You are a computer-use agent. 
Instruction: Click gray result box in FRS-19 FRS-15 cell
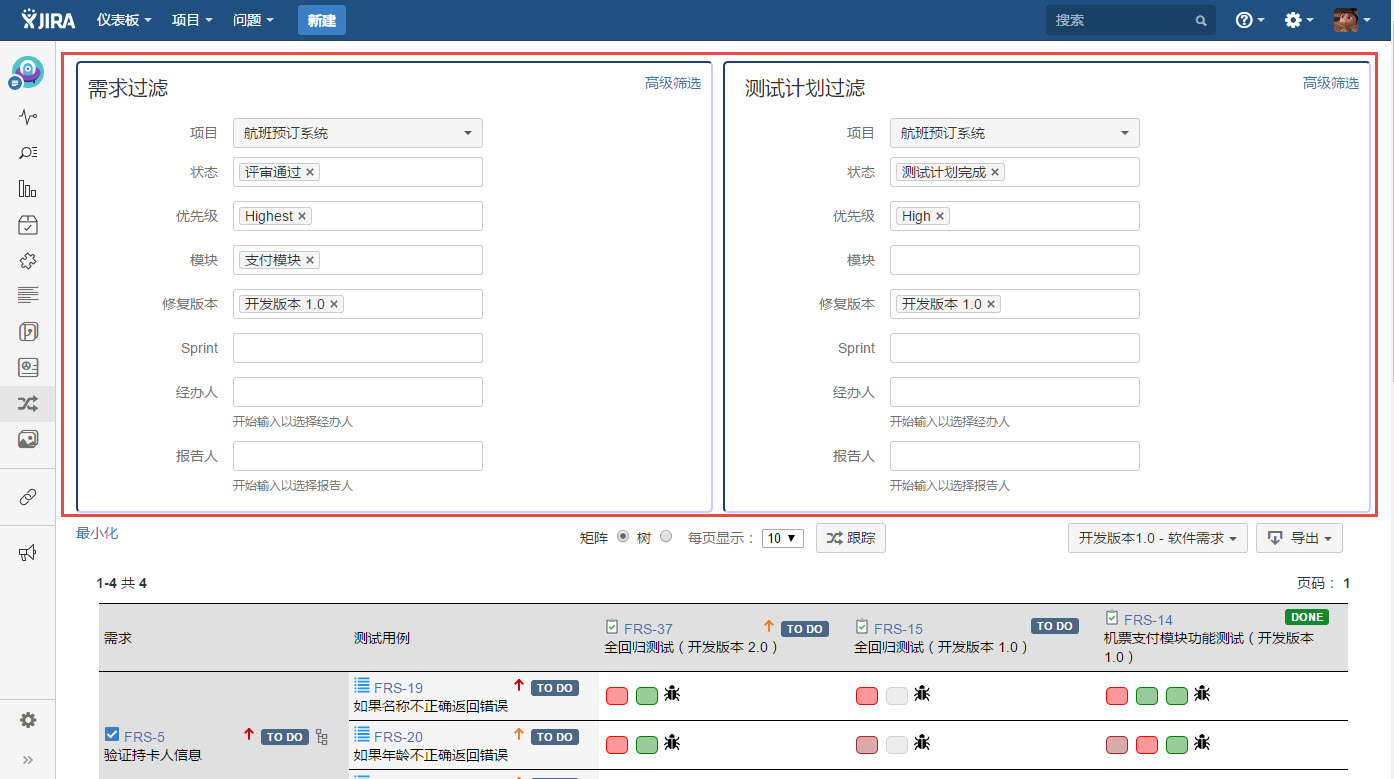point(897,695)
